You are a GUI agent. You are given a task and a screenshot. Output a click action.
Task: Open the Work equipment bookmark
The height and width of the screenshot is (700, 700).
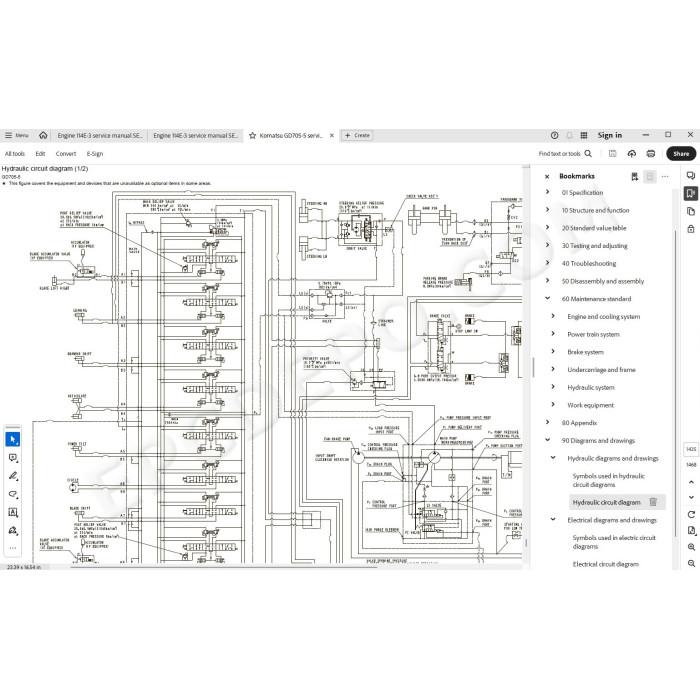click(590, 405)
